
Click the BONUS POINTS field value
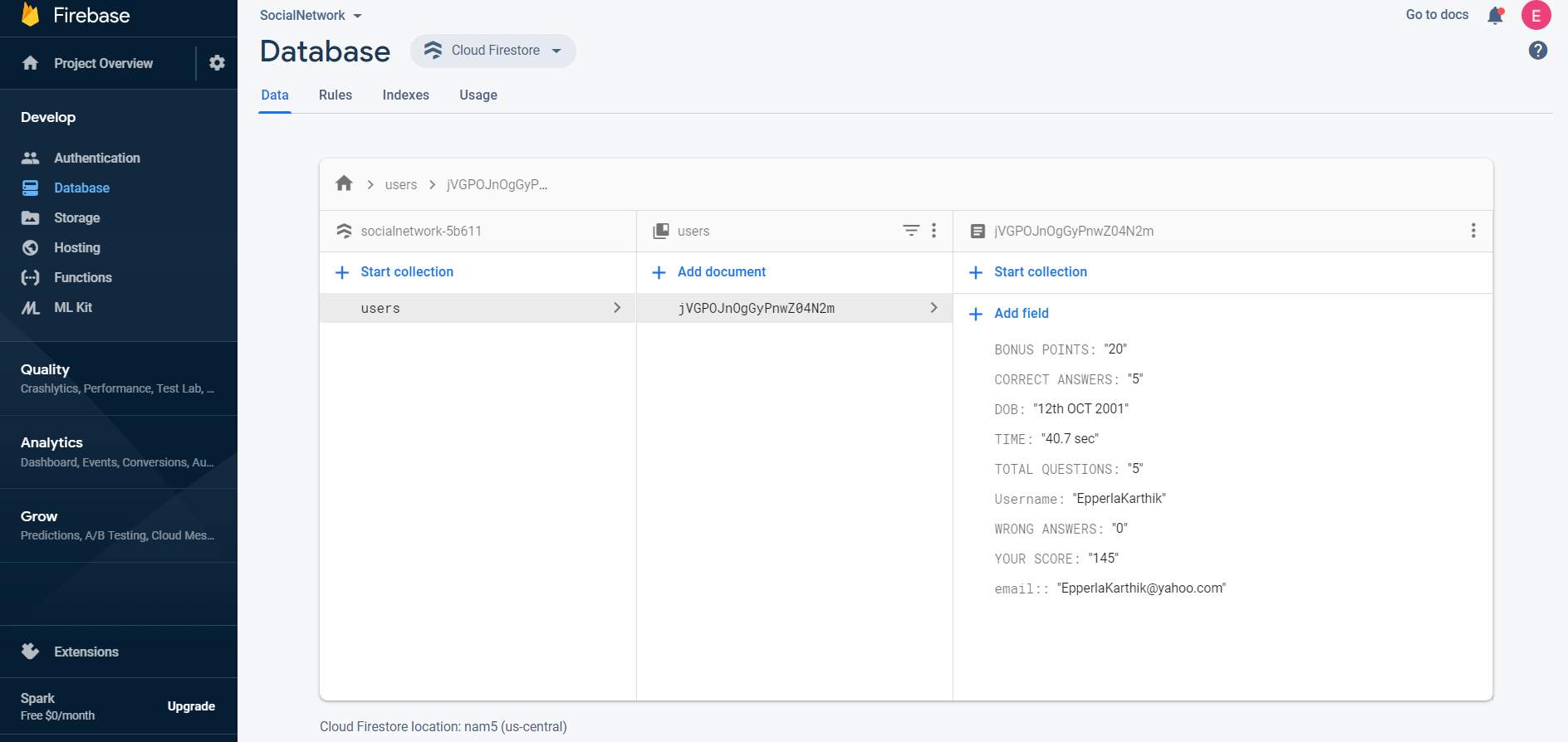coord(1115,349)
